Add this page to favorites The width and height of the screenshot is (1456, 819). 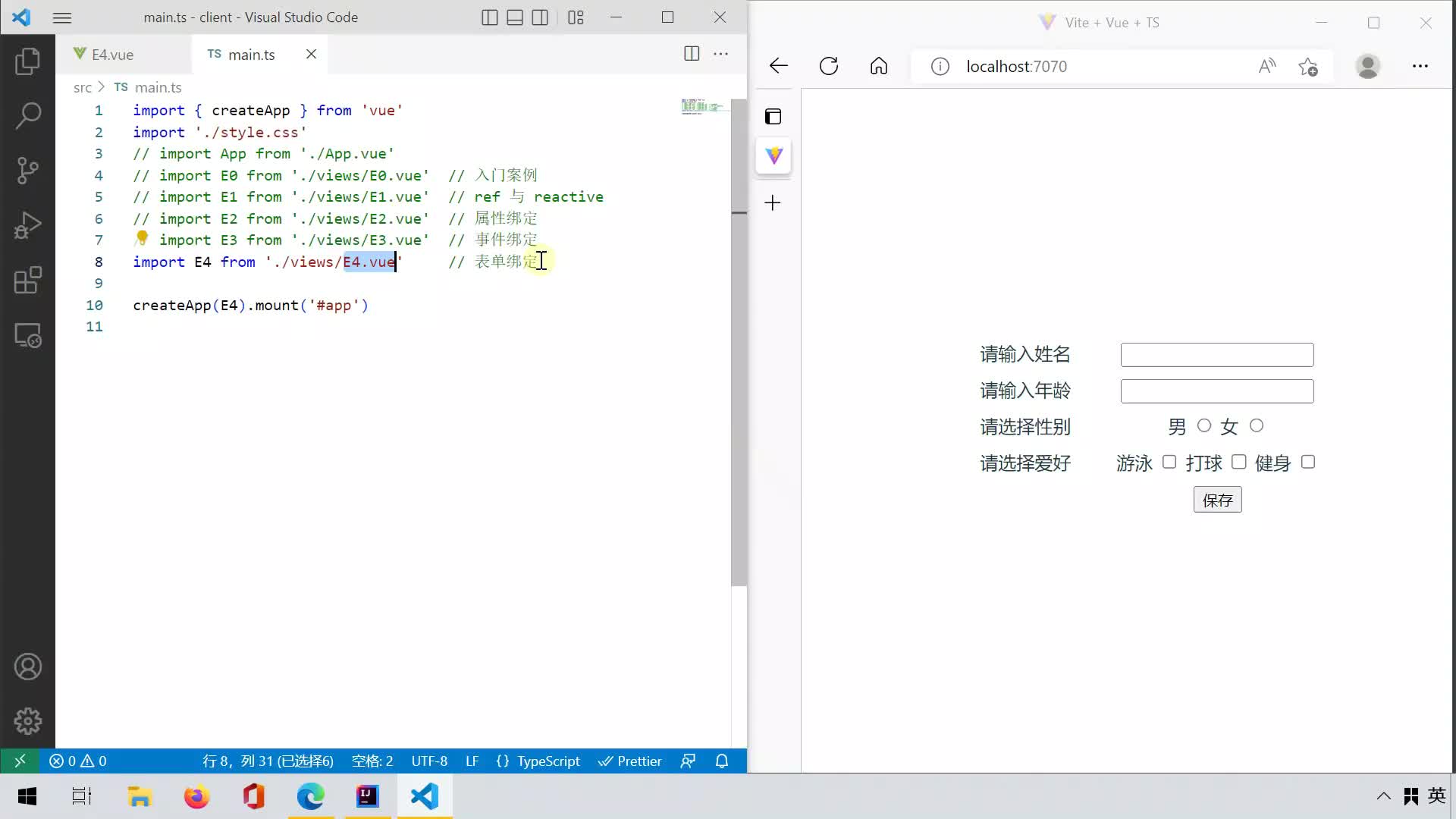[x=1308, y=67]
